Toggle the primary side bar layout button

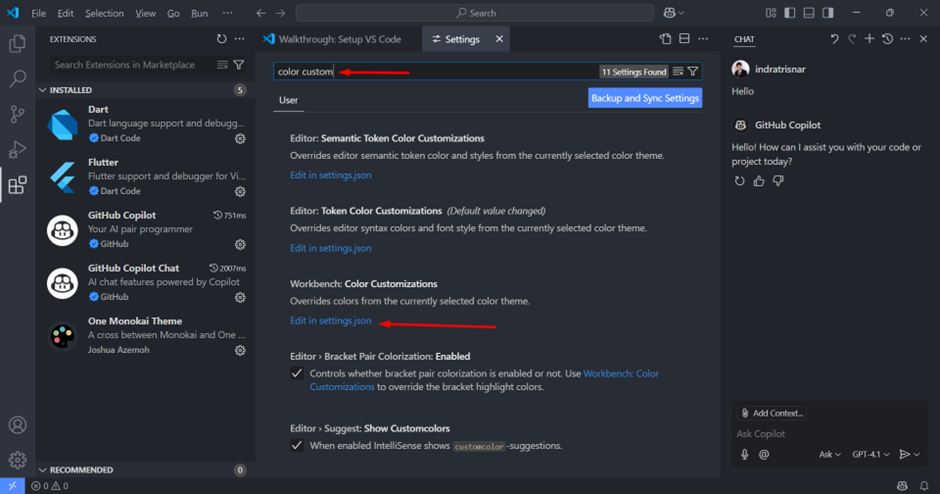[790, 13]
